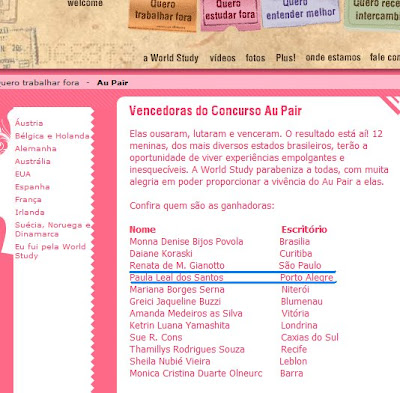Select Bélgica e Holanda in sidebar

(52, 136)
